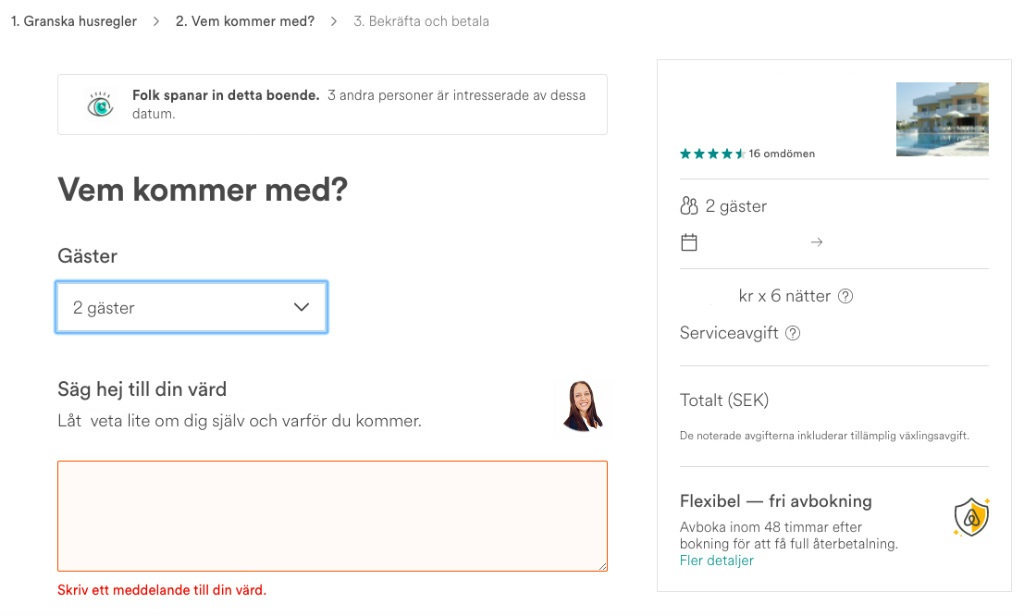Select step 3 Bekräfta och betala
Viewport: 1024px width, 616px height.
(421, 21)
